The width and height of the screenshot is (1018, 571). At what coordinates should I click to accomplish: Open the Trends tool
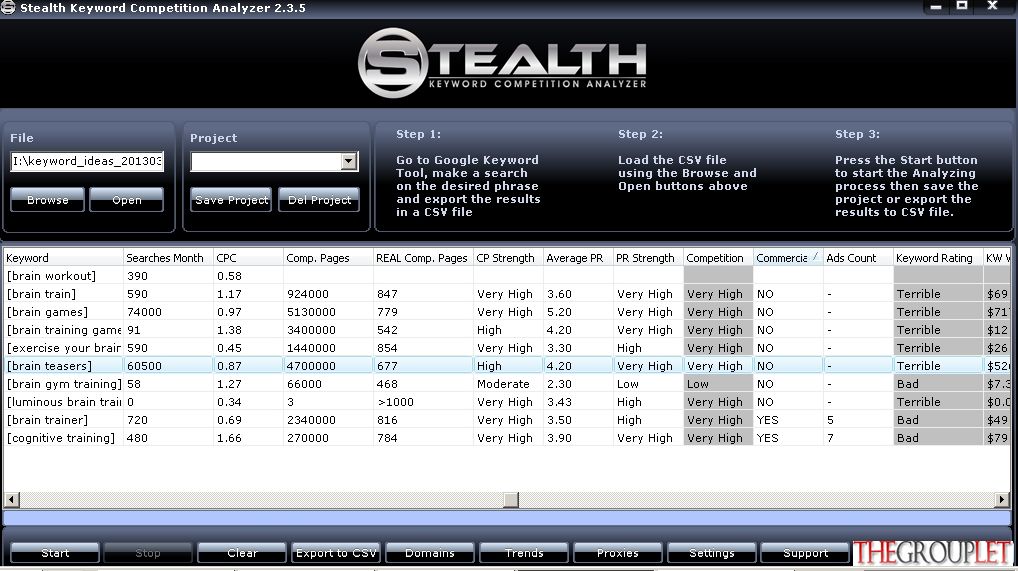(524, 553)
